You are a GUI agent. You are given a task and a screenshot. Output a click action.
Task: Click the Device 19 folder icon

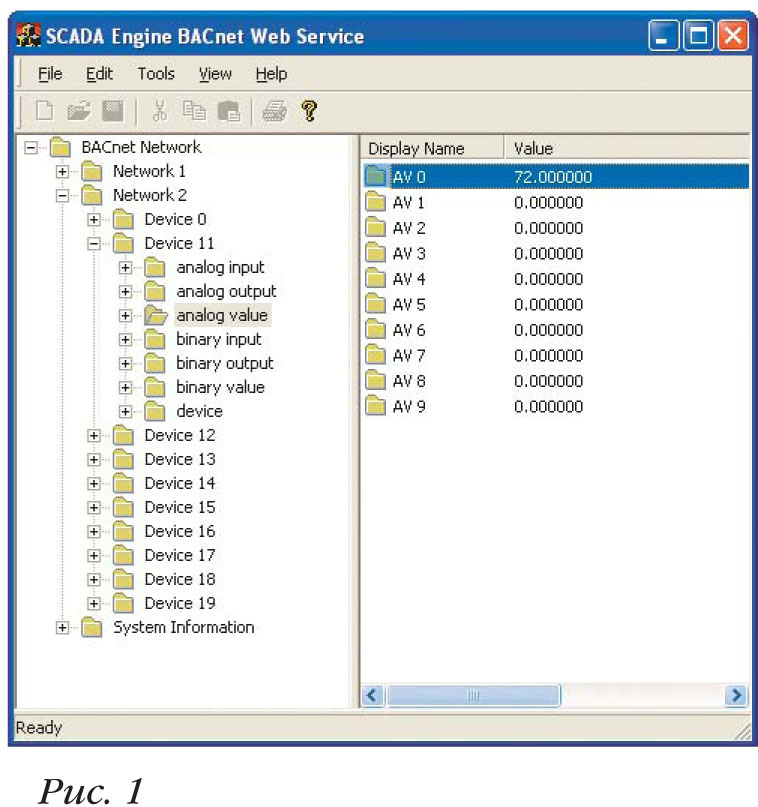click(x=124, y=603)
